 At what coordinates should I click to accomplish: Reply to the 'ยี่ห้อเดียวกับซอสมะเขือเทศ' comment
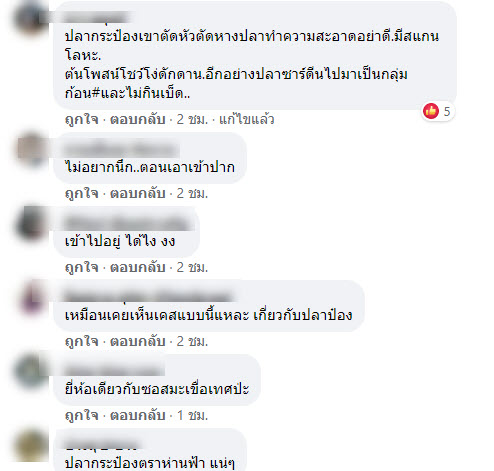click(138, 415)
